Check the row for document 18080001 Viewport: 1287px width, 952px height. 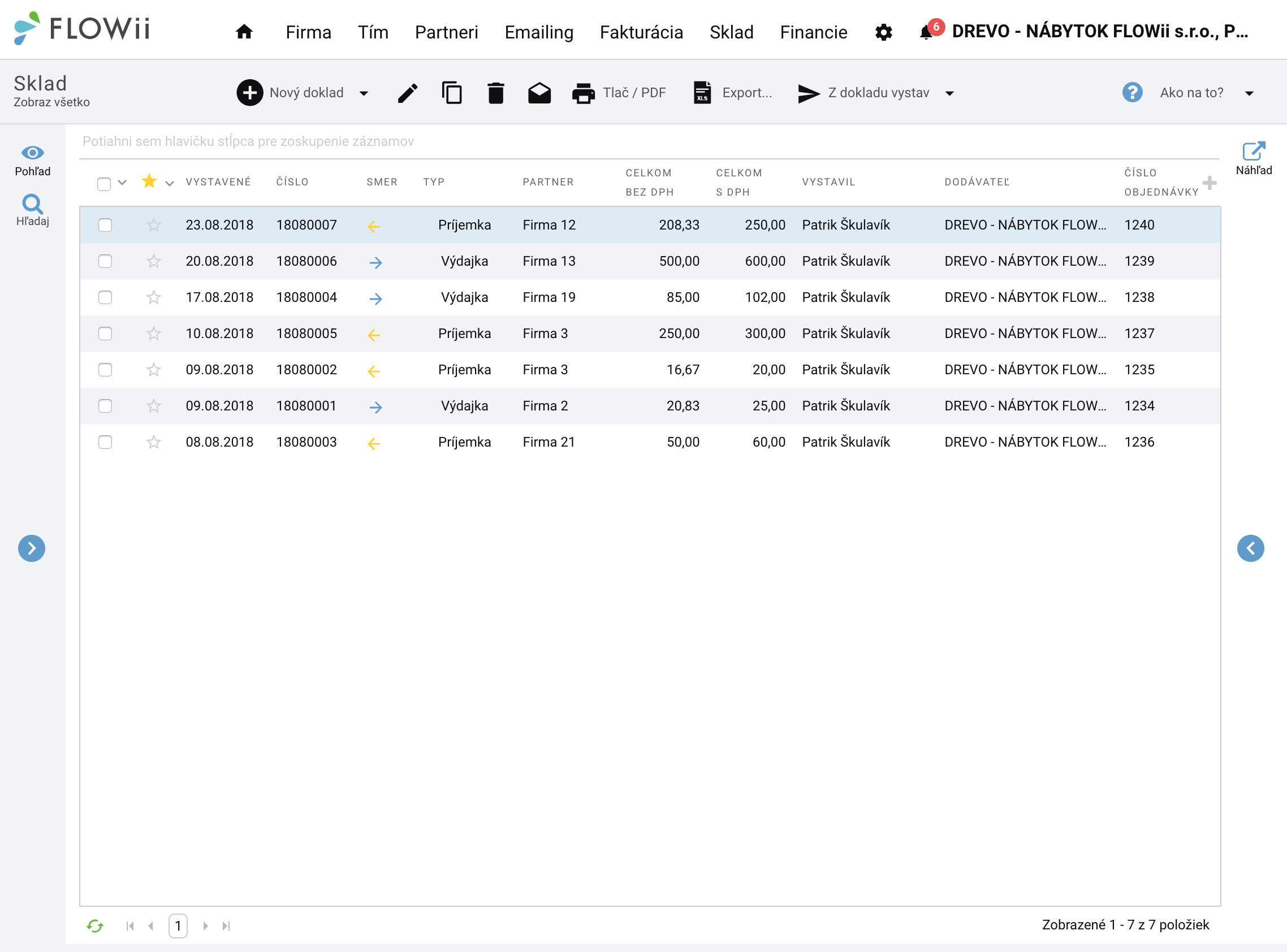click(x=105, y=406)
